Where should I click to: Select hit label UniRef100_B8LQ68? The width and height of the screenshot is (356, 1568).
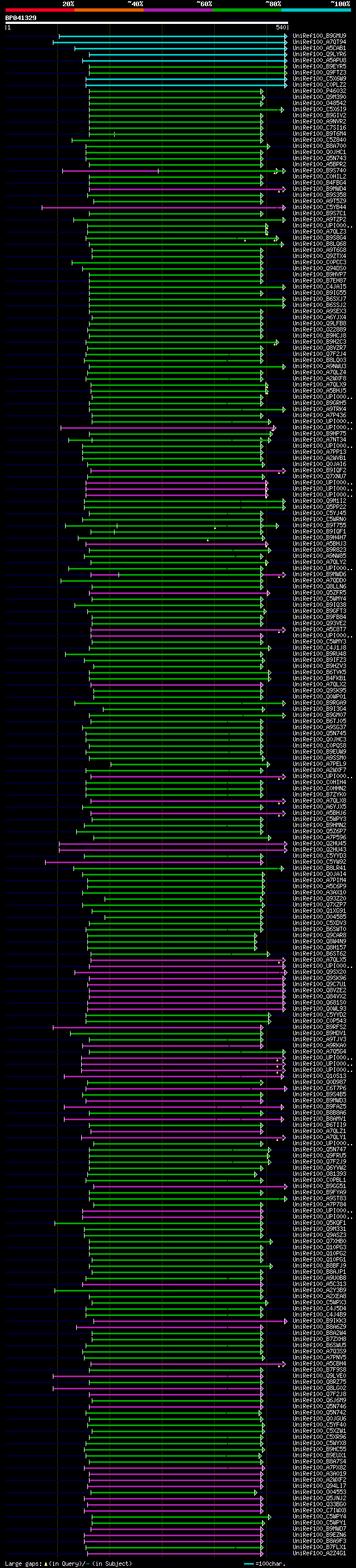(x=319, y=244)
